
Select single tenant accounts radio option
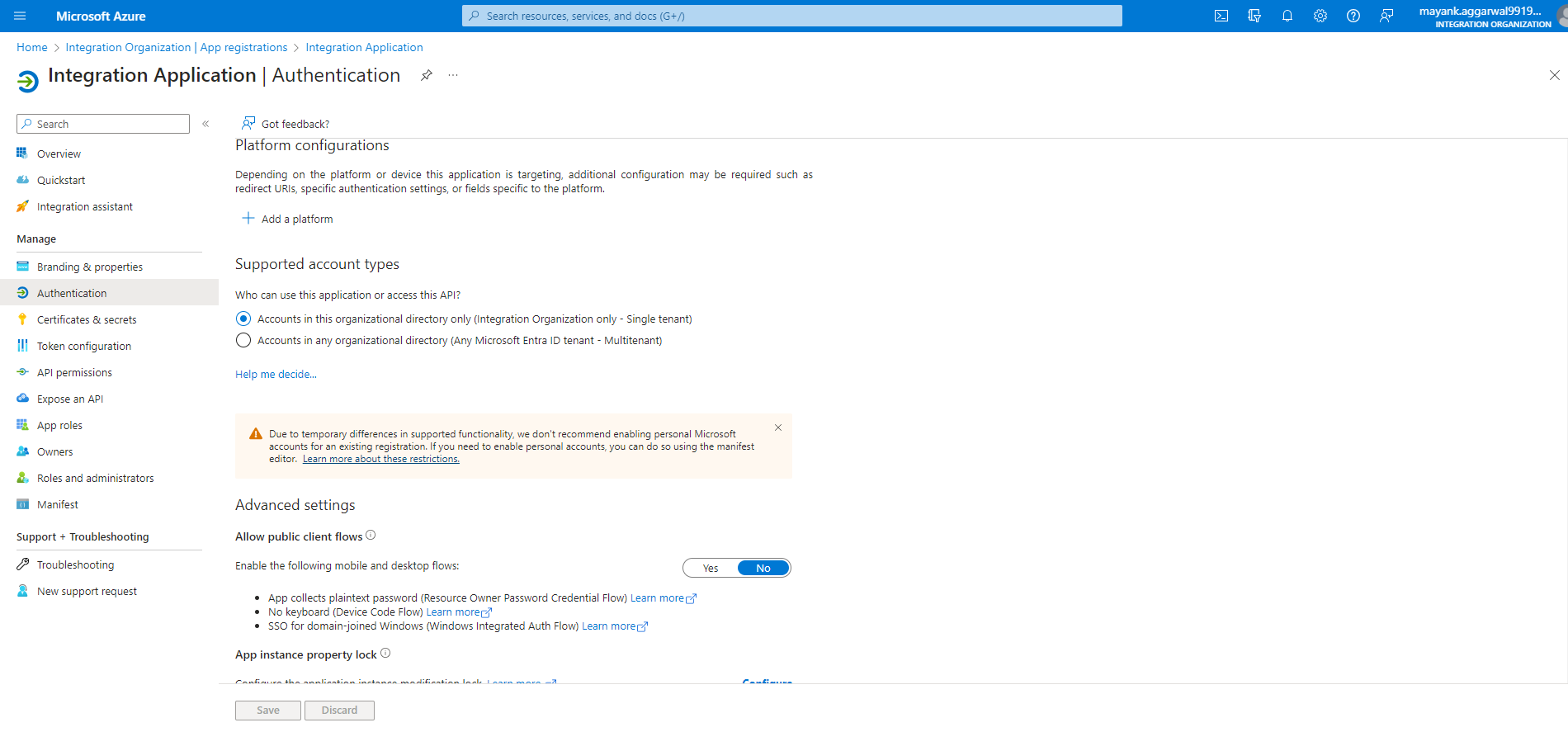pos(243,319)
